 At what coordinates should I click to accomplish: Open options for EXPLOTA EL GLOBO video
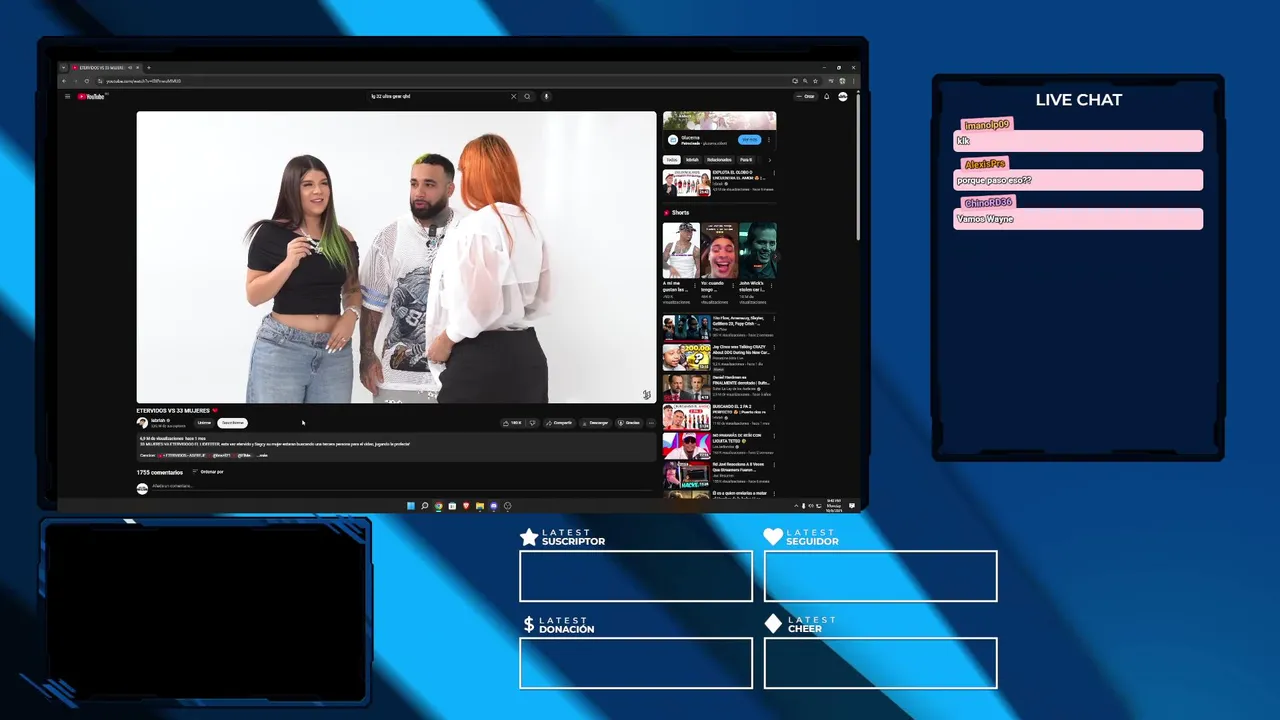coord(773,173)
